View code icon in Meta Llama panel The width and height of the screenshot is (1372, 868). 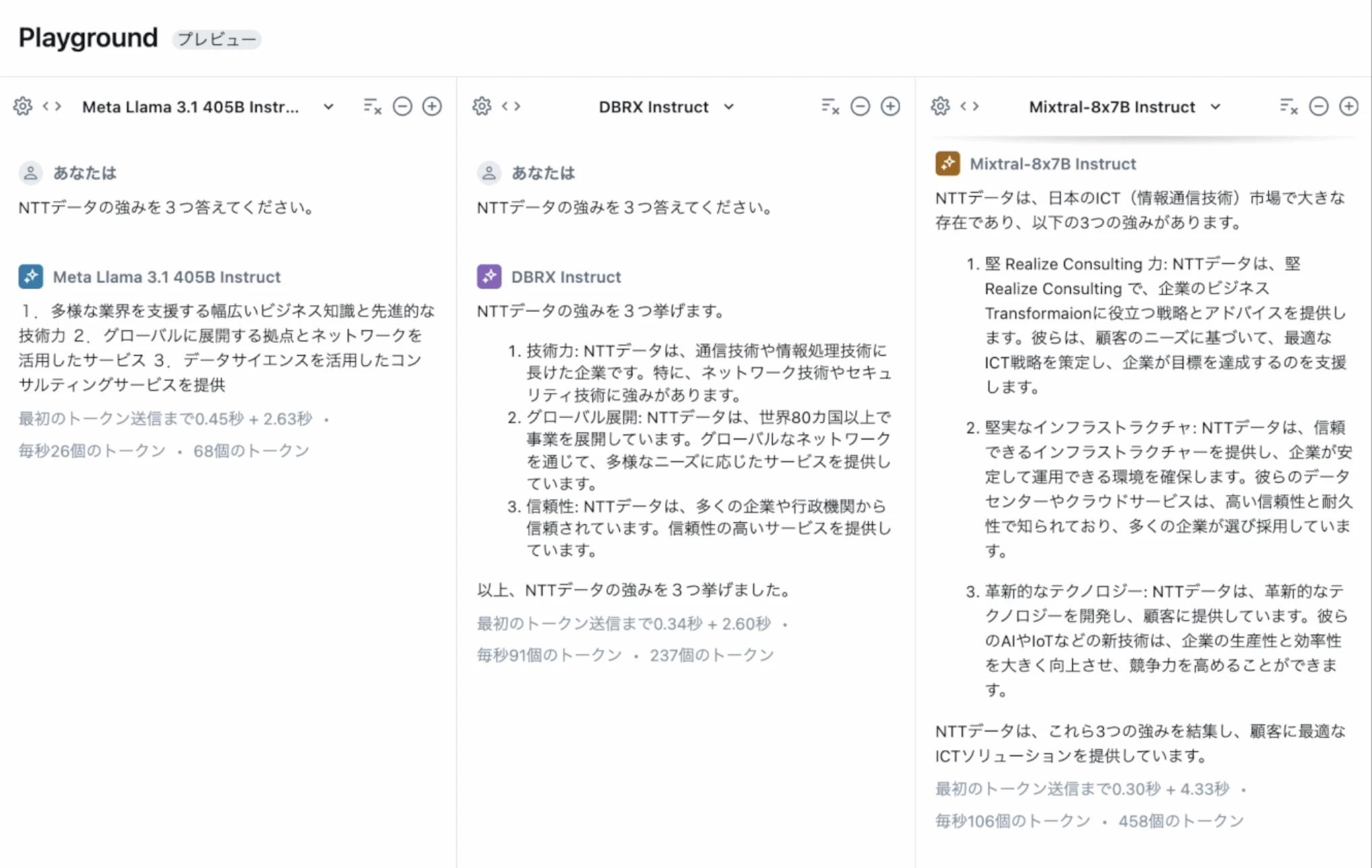click(52, 106)
